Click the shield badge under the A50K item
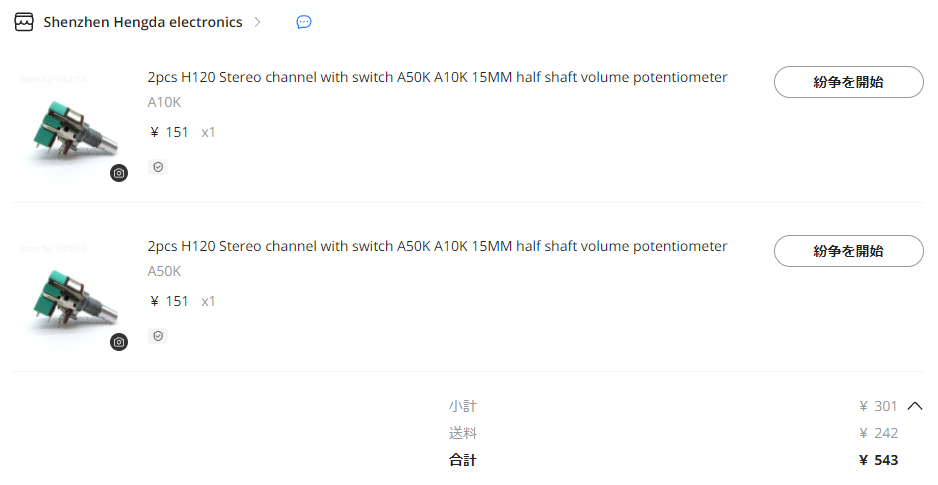 pyautogui.click(x=158, y=335)
